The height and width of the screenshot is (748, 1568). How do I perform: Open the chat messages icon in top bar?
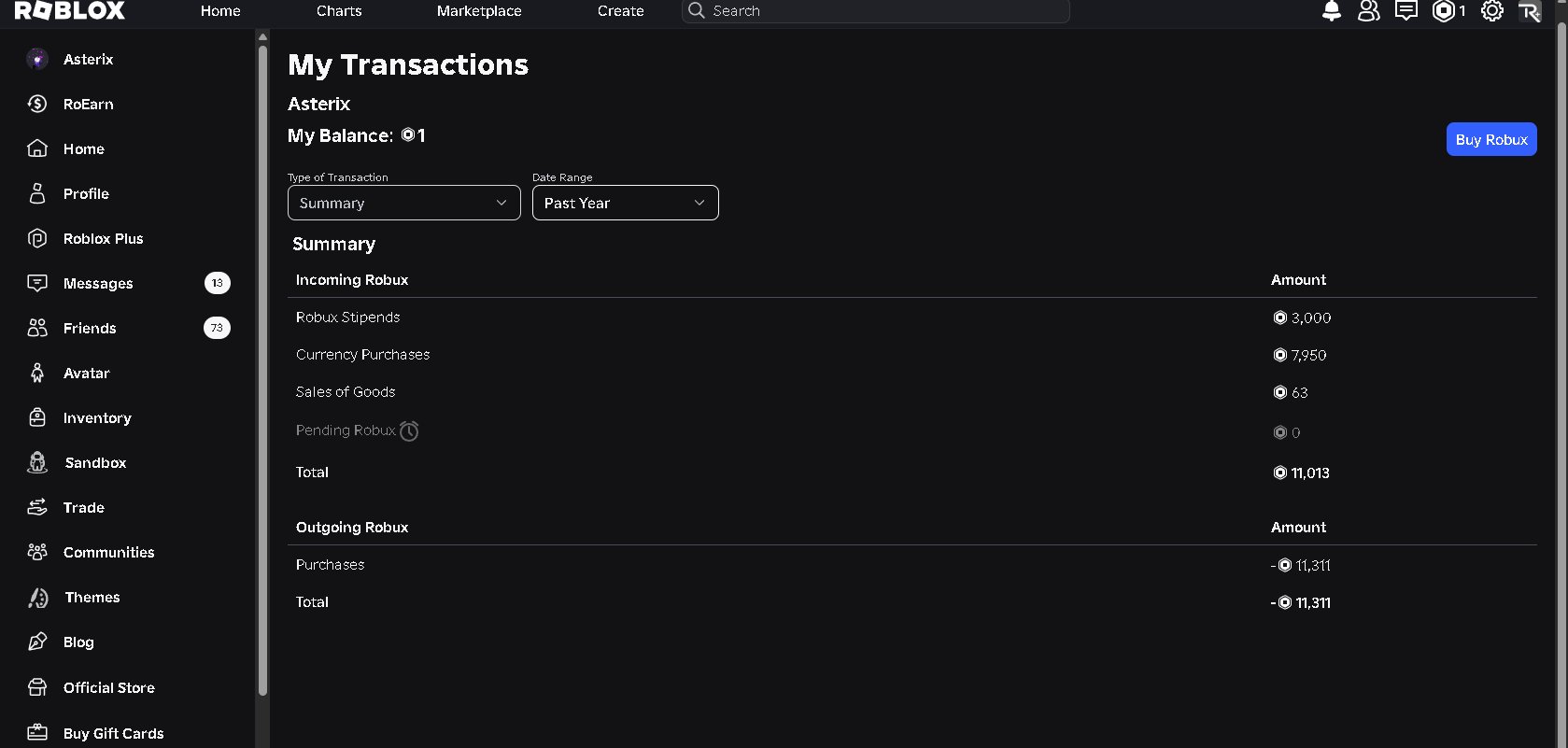click(1406, 11)
